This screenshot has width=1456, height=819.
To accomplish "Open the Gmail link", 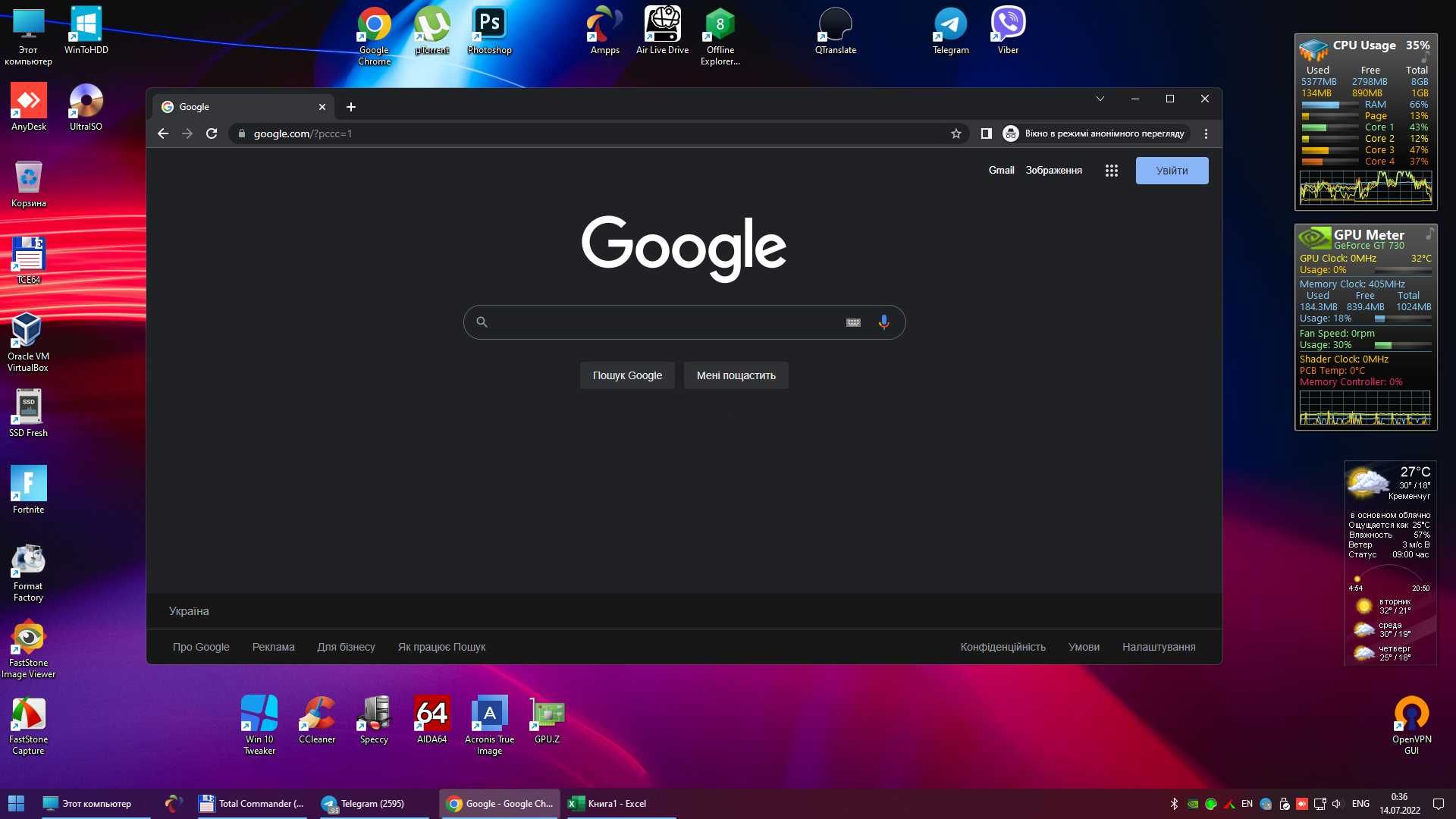I will point(1001,171).
